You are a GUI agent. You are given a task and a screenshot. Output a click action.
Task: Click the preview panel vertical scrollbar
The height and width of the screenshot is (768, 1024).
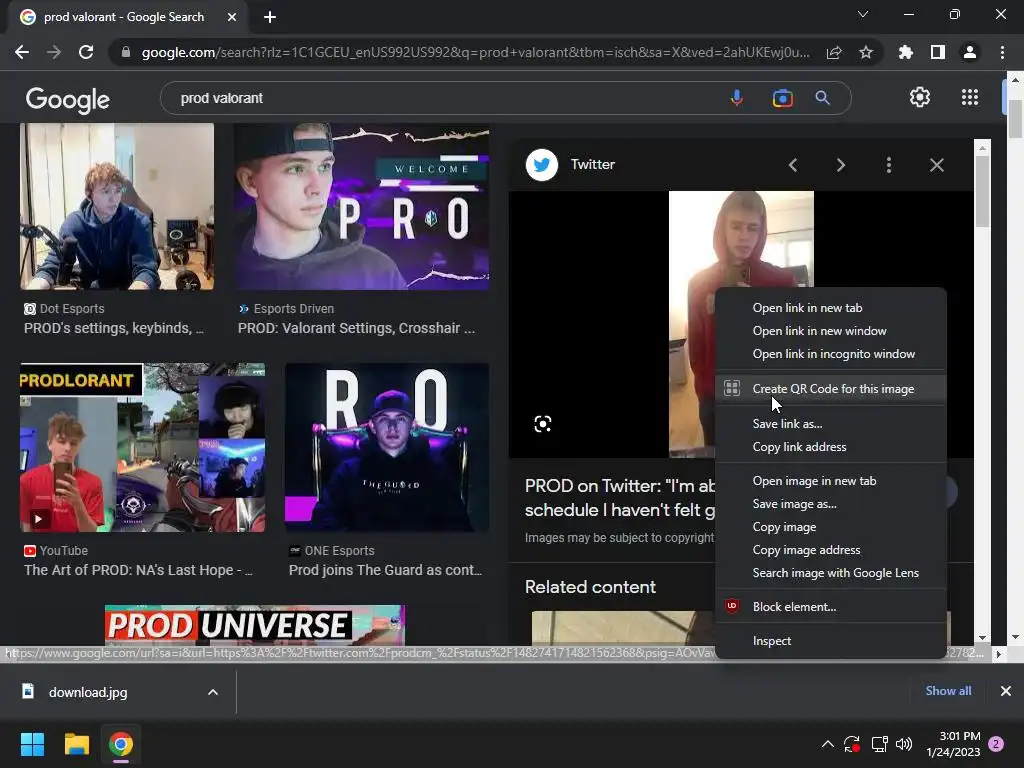coord(982,193)
